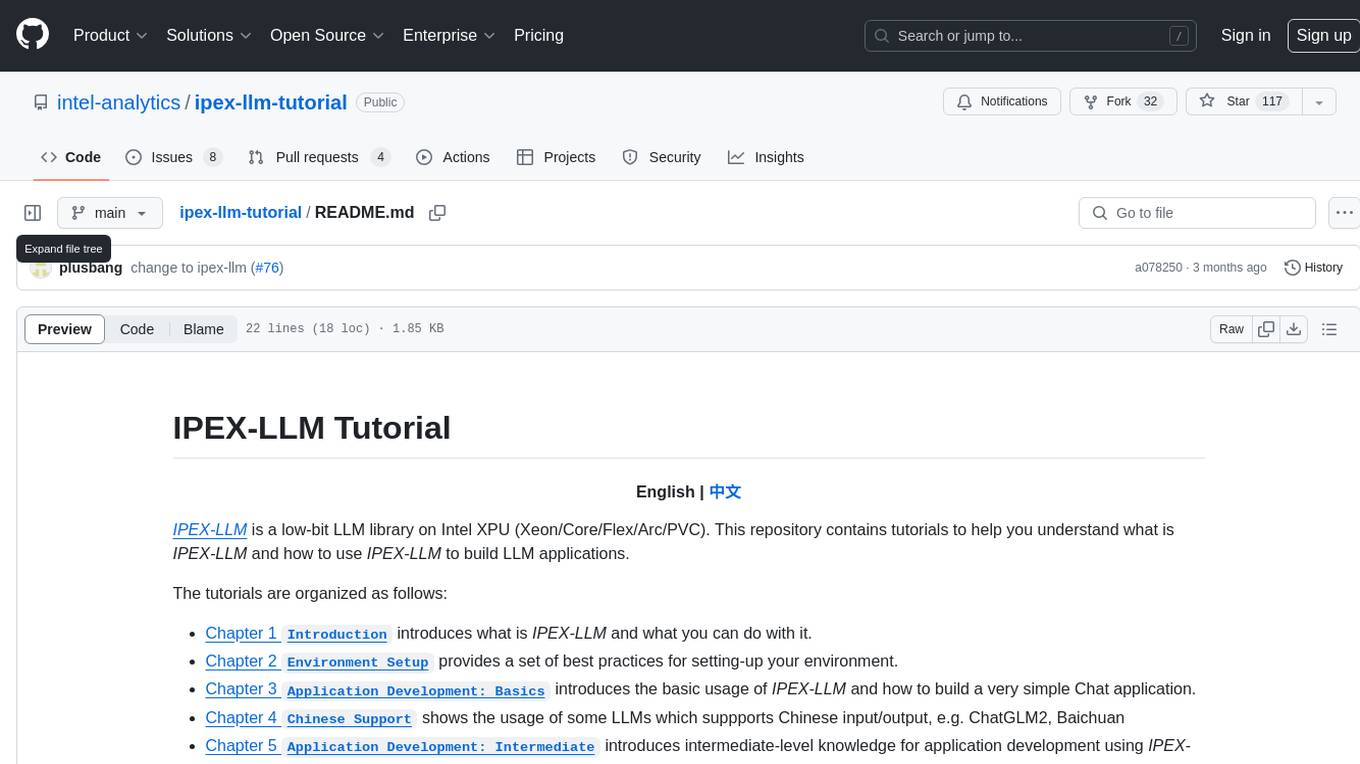Open the Pull requests tab
Viewport: 1360px width, 764px height.
pyautogui.click(x=318, y=157)
